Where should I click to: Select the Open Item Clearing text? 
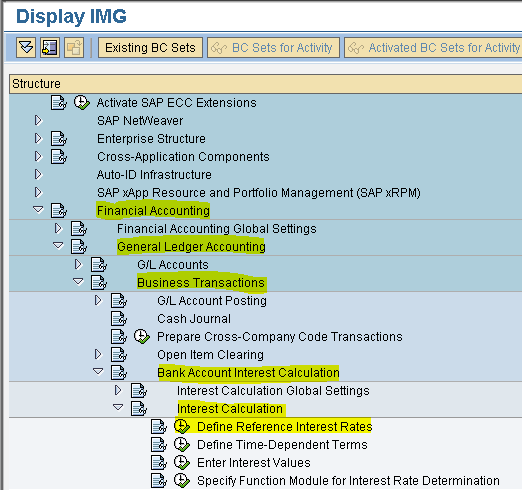[x=210, y=355]
